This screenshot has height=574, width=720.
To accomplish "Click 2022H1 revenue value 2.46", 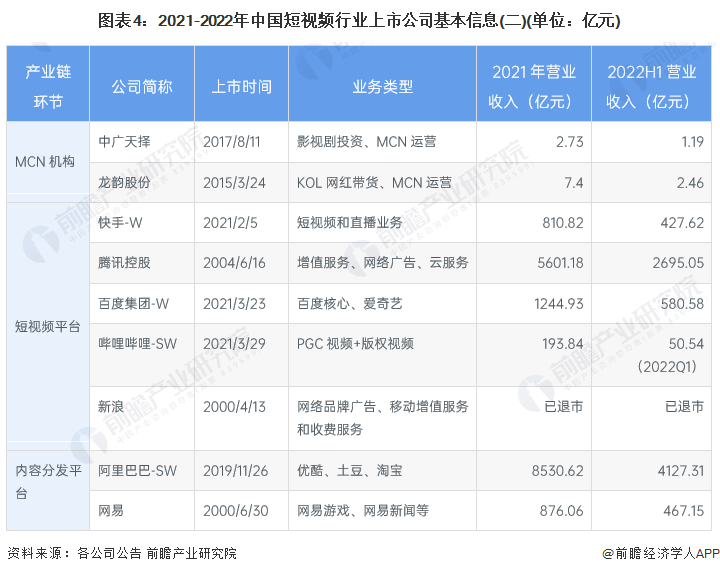I will coord(690,183).
